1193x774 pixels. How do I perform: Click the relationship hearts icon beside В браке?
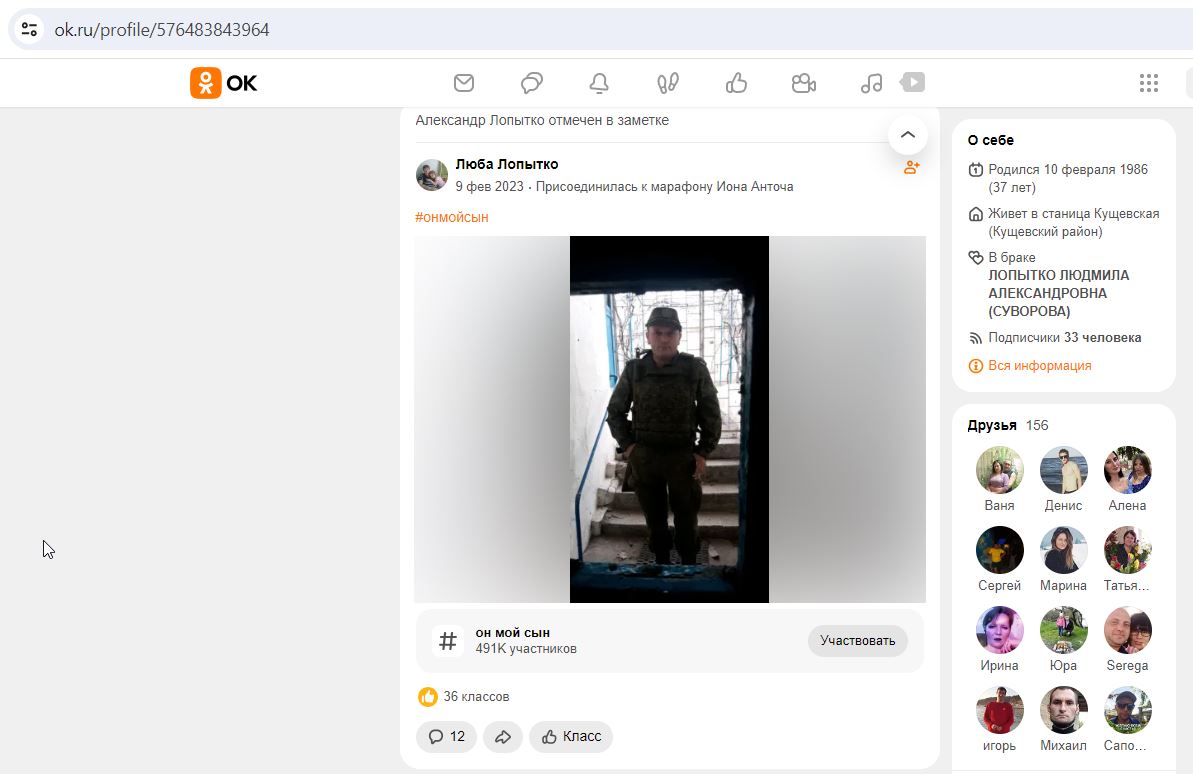point(975,257)
